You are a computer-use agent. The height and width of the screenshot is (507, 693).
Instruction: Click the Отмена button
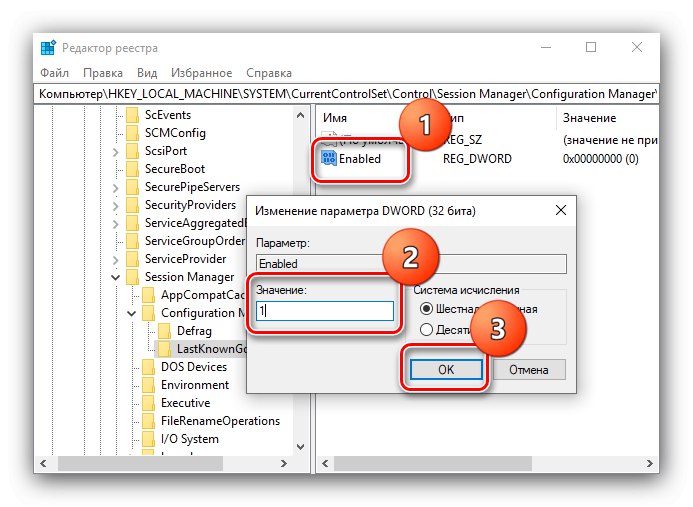[x=529, y=370]
